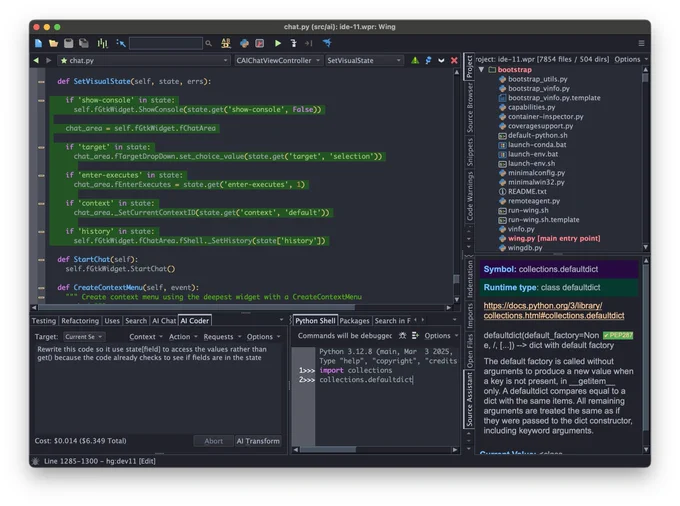
Task: Open the Target 'Current Se' dropdown
Action: (x=84, y=336)
